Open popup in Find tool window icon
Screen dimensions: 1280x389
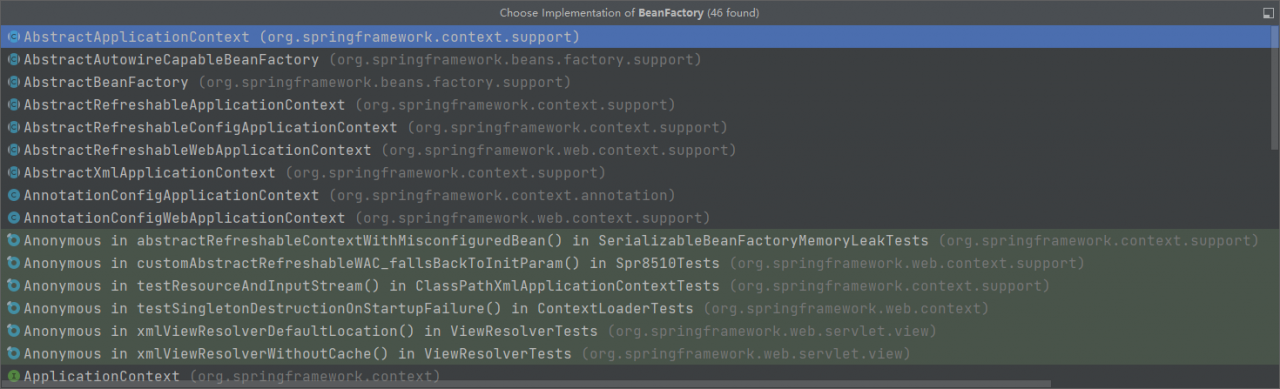1268,13
